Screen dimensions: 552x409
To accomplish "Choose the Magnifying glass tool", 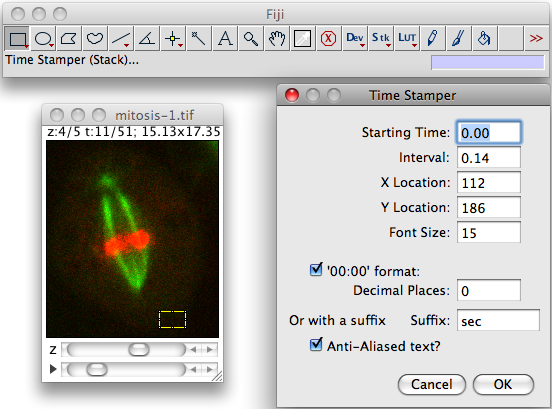I will coord(251,38).
